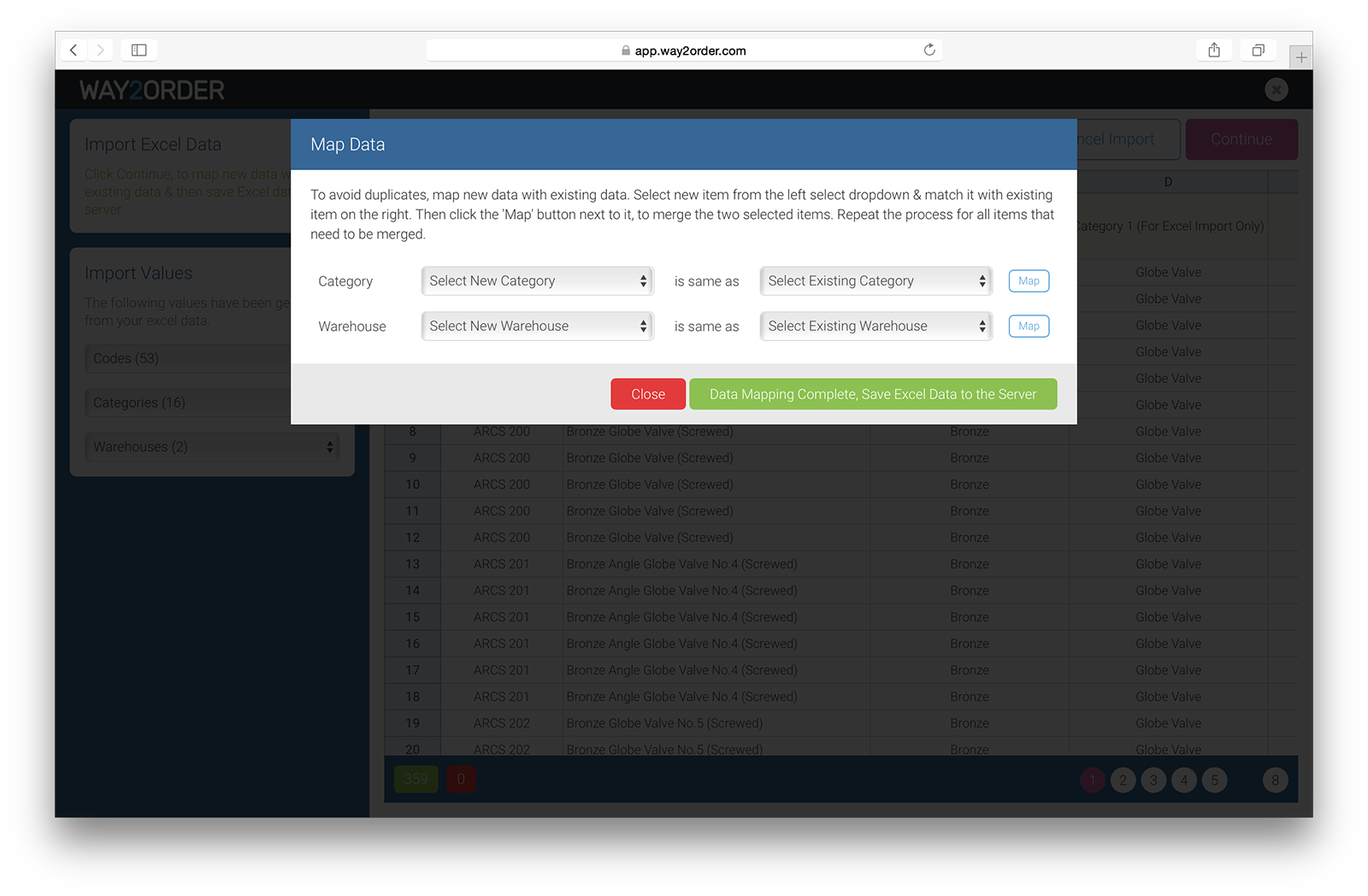The height and width of the screenshot is (896, 1368).
Task: Click the Import Excel Data heading
Action: (x=153, y=144)
